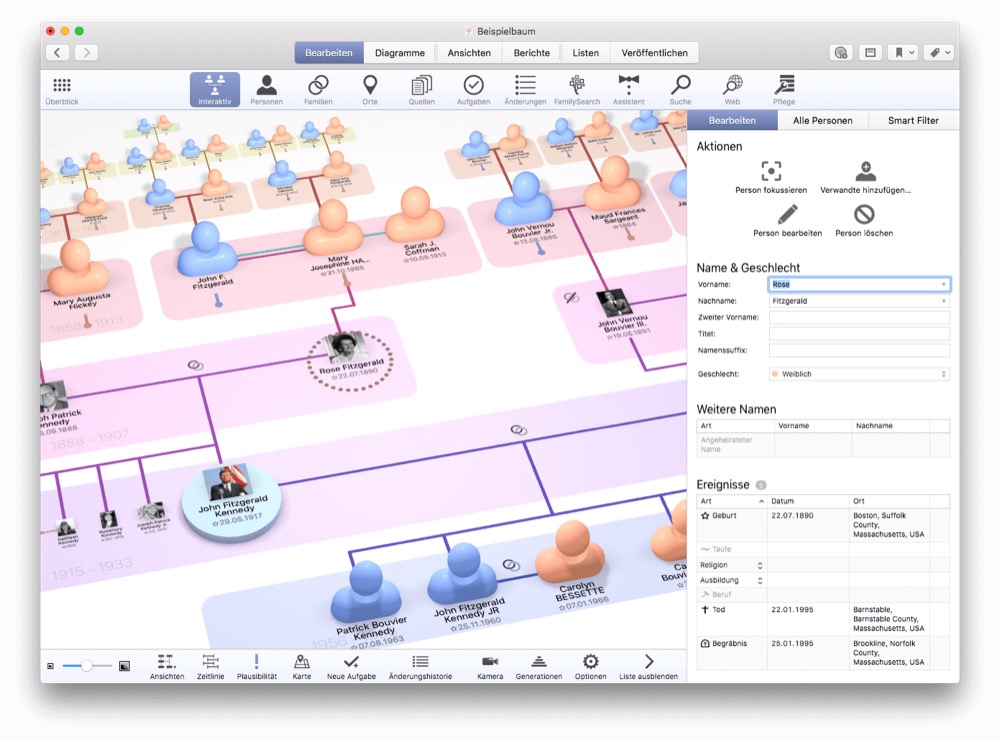Open the Religion event type stepper
The height and width of the screenshot is (741, 1000).
click(x=759, y=566)
